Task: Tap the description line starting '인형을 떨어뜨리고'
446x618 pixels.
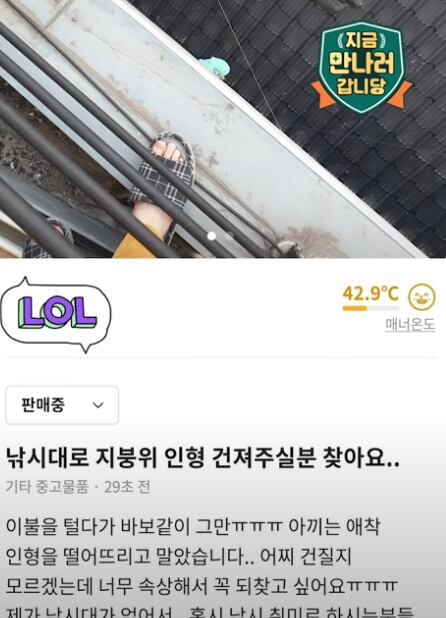Action: [x=178, y=556]
